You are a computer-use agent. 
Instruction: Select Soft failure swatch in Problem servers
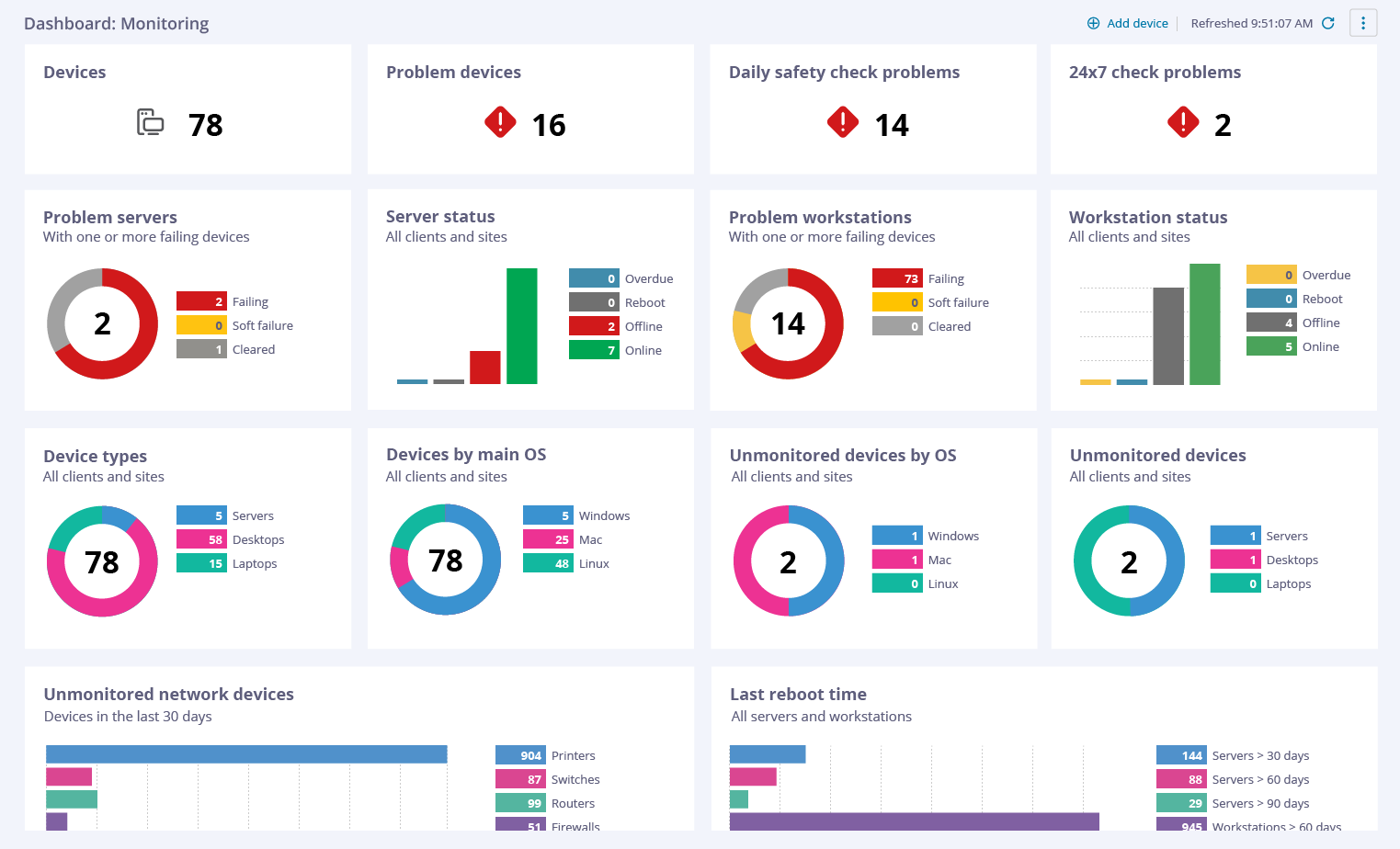[201, 325]
